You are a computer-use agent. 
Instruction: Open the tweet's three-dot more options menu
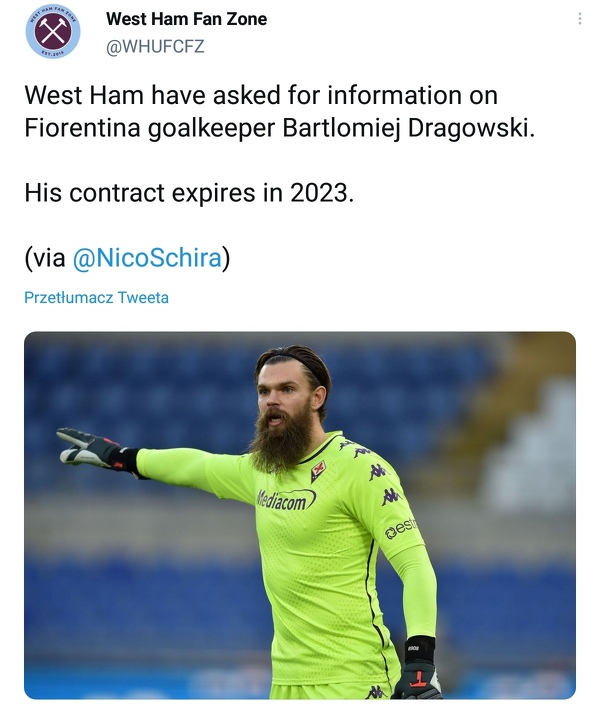[579, 19]
